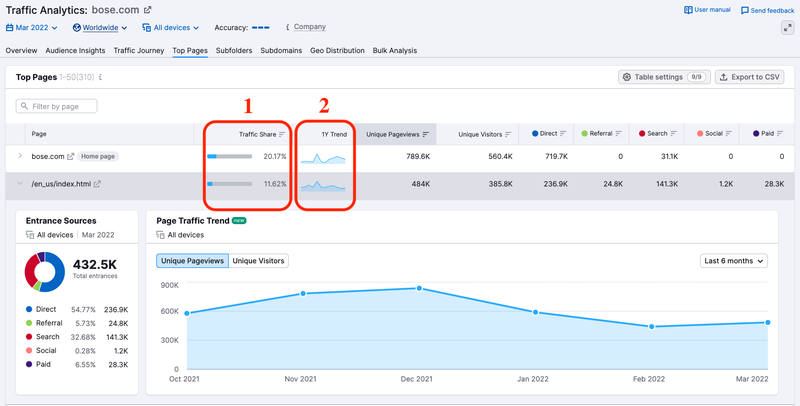Viewport: 800px width, 406px height.
Task: Click the devices icon in Entrance Sources
Action: point(30,235)
